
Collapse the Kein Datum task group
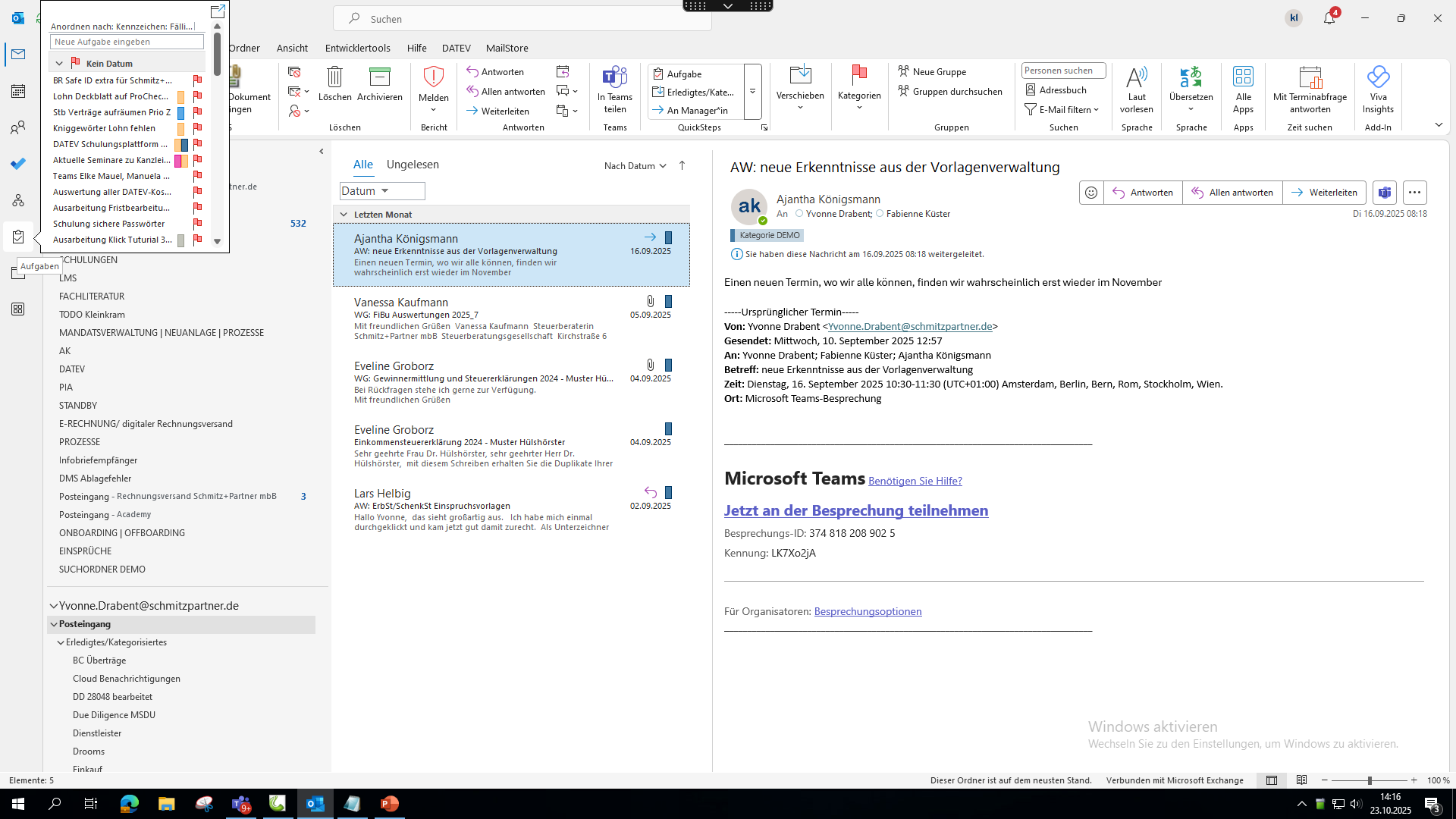tap(59, 64)
